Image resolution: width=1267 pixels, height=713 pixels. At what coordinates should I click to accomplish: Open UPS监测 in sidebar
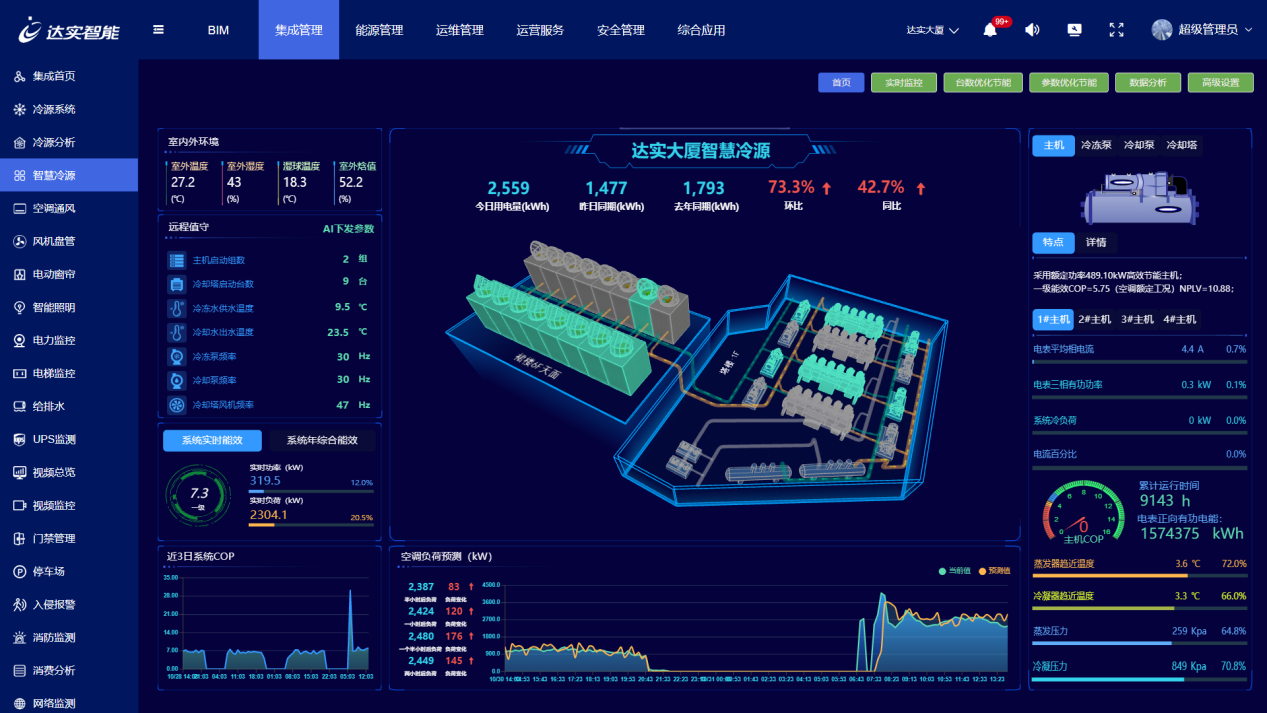(x=69, y=439)
